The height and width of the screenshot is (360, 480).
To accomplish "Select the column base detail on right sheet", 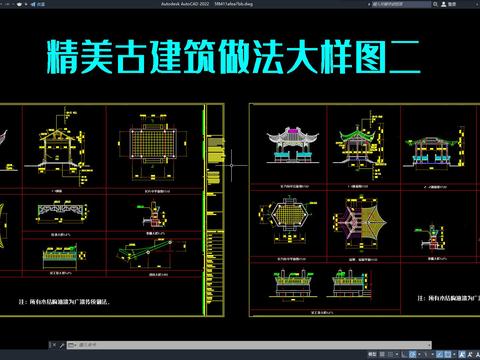I will (431, 236).
